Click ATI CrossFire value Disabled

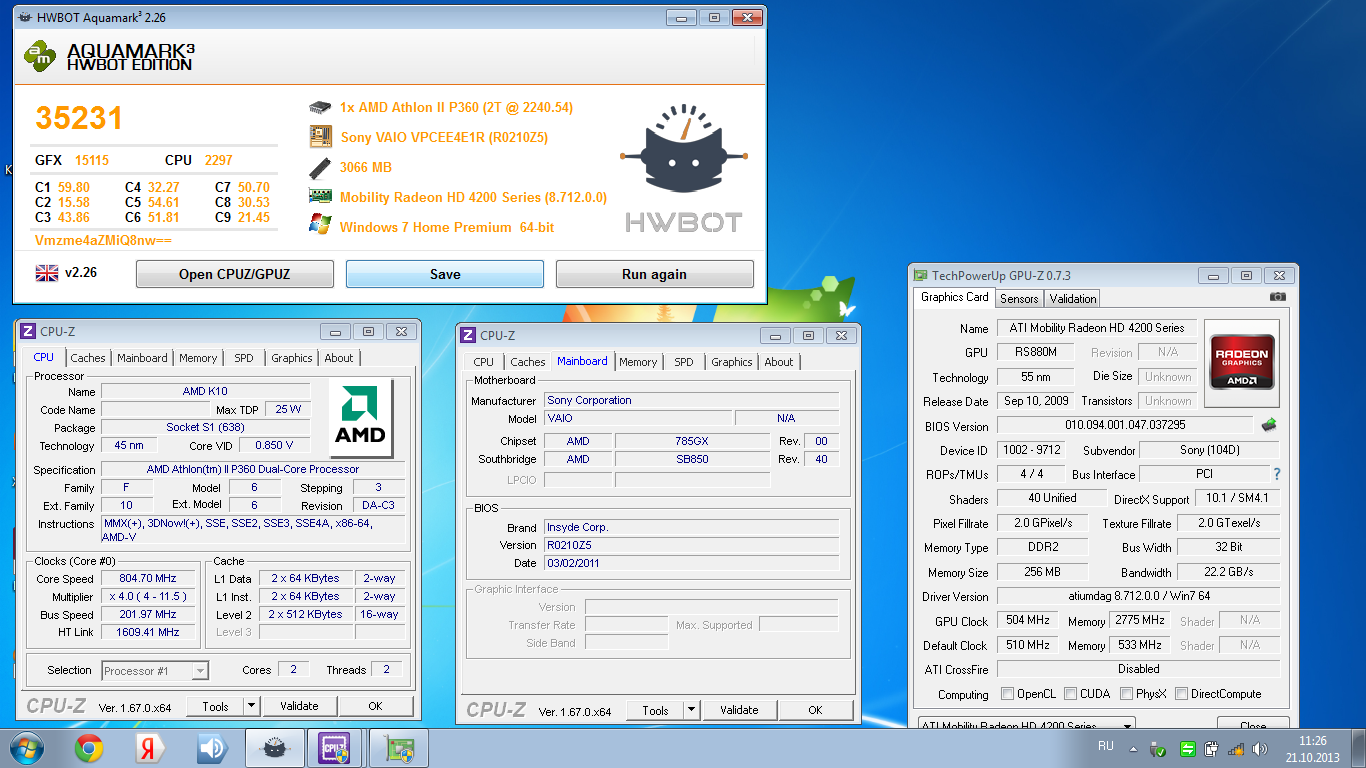(1139, 669)
